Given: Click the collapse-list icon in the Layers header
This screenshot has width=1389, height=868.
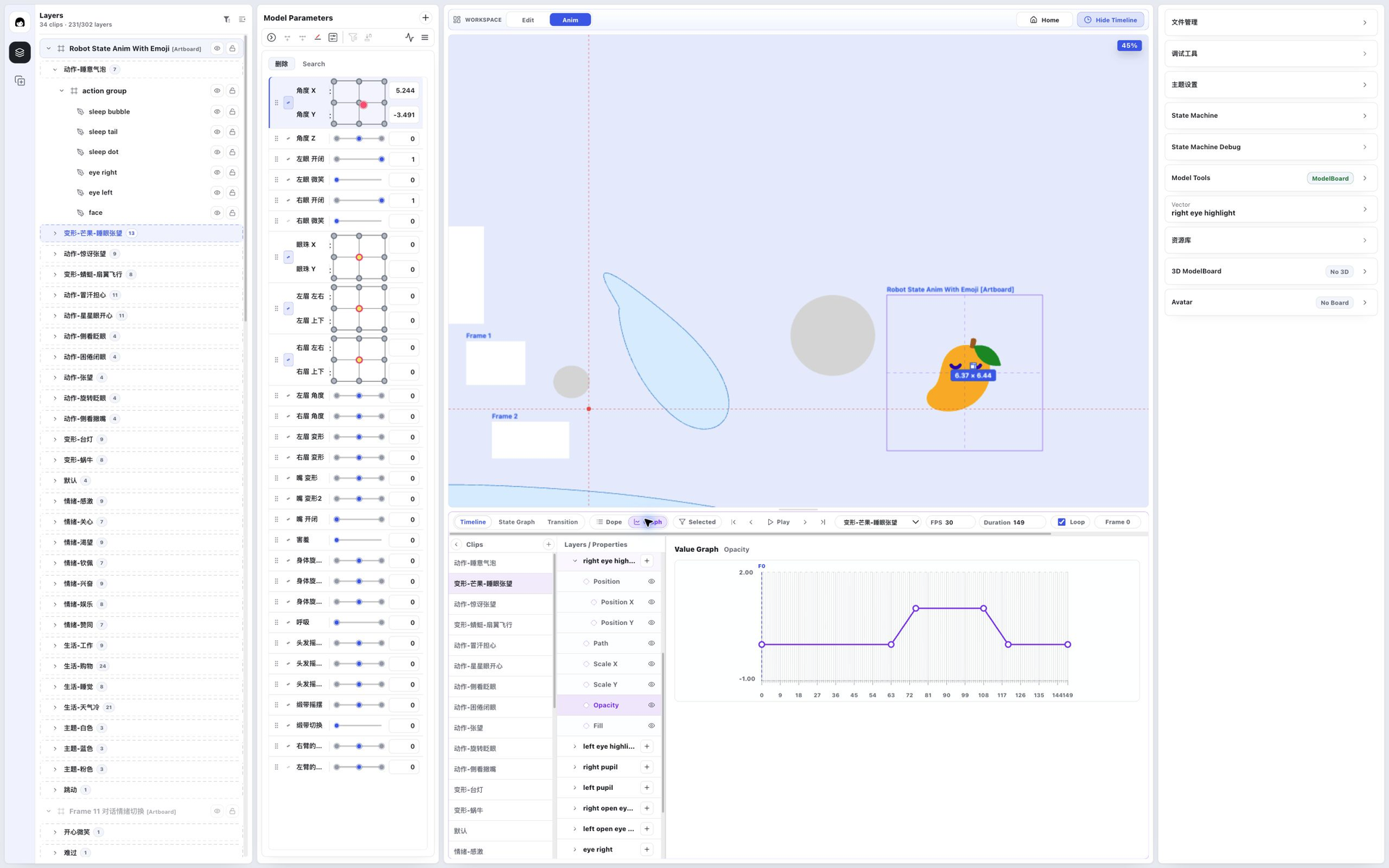Looking at the screenshot, I should click(x=242, y=20).
